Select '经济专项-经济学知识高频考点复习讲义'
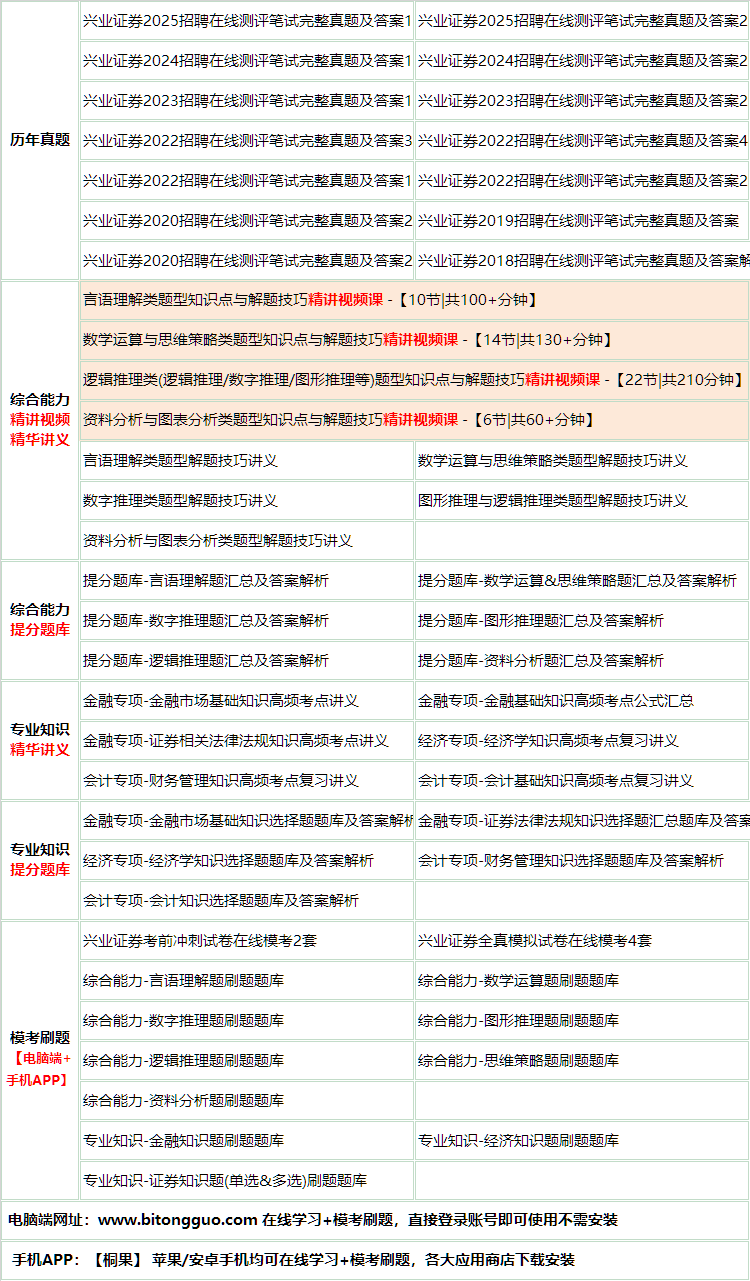 (582, 741)
